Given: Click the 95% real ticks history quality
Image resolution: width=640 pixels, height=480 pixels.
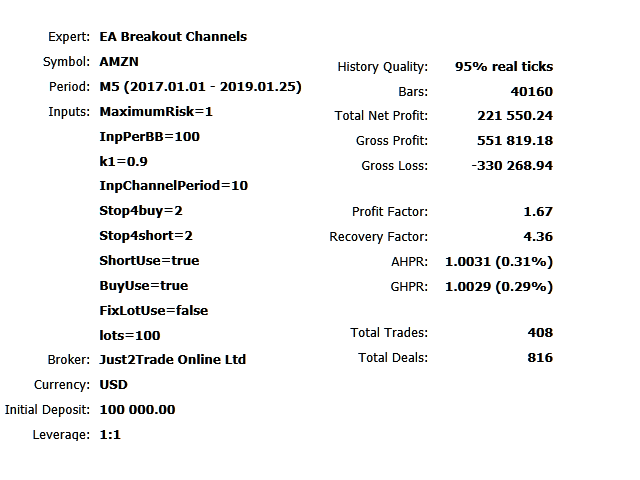Looking at the screenshot, I should pos(503,67).
